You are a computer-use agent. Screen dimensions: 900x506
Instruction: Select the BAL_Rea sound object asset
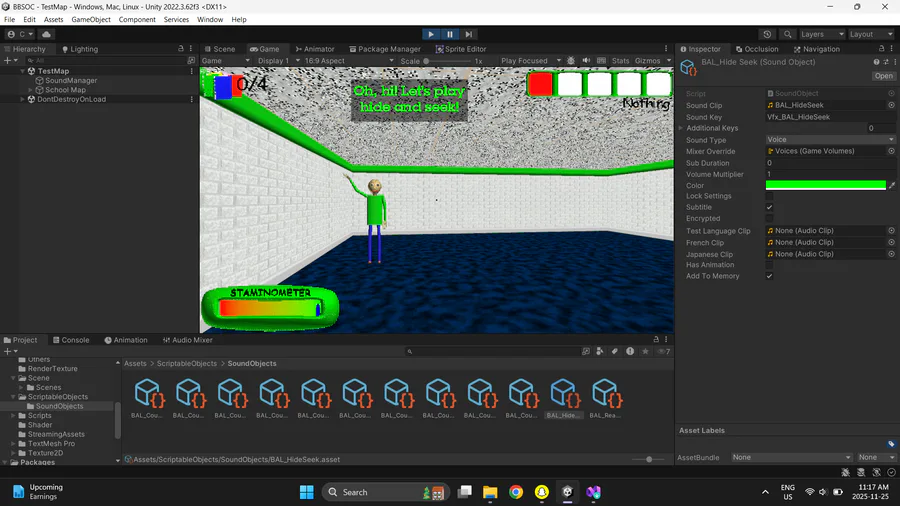pos(605,398)
